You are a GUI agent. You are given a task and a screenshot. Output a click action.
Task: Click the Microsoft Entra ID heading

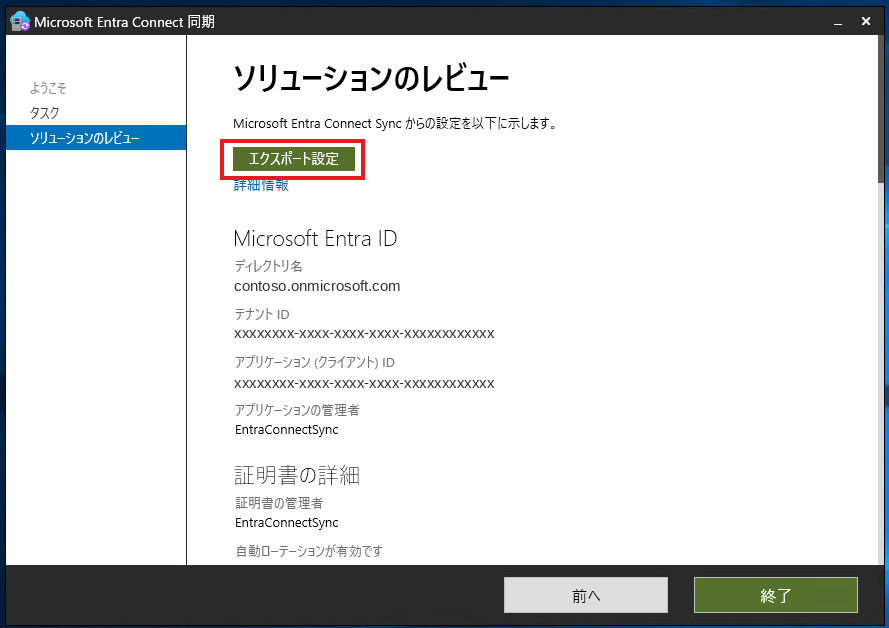coord(315,239)
